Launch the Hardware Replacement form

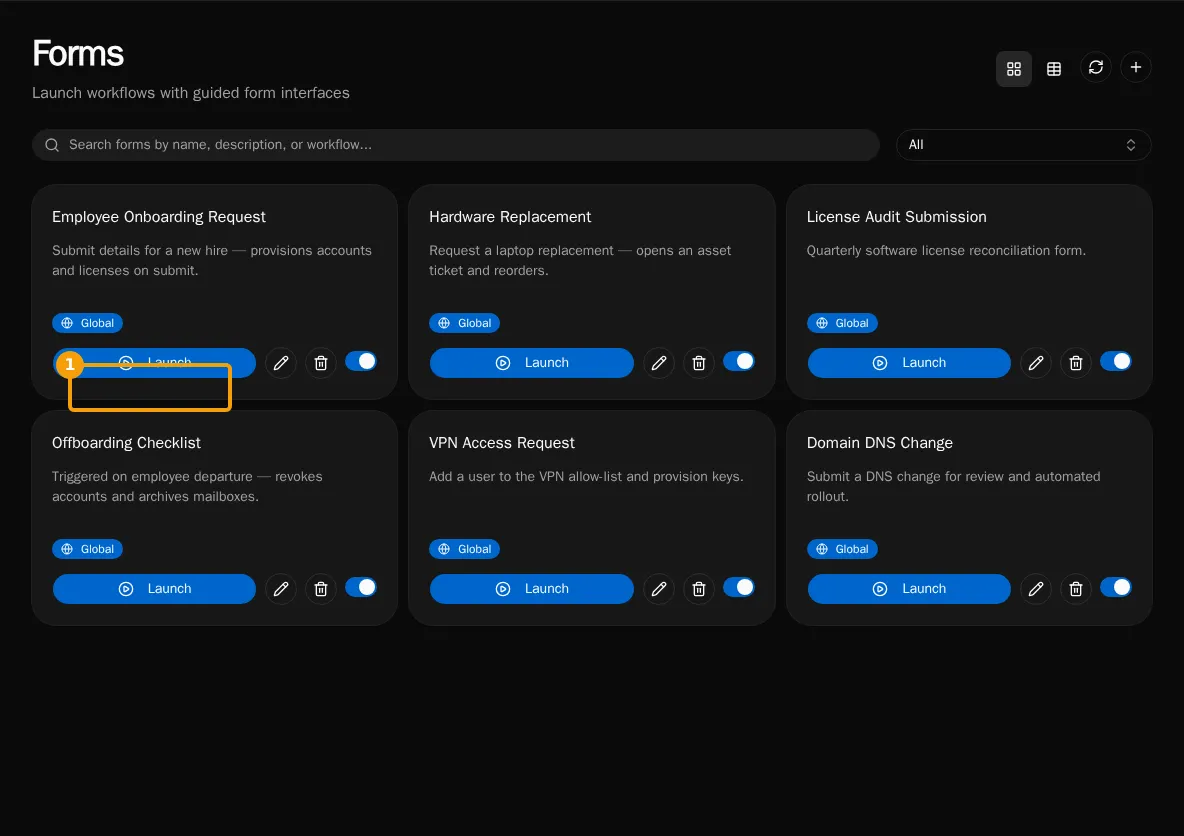pos(532,362)
